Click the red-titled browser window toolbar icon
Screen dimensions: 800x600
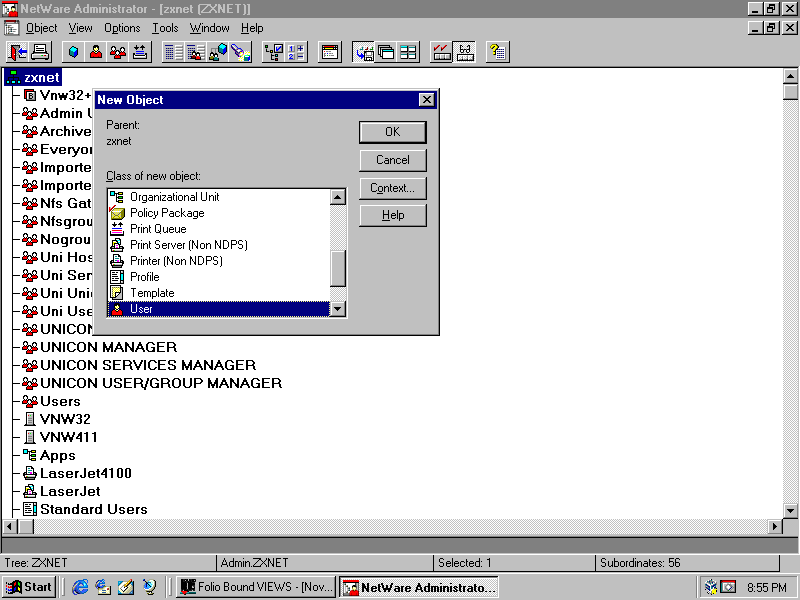[330, 52]
